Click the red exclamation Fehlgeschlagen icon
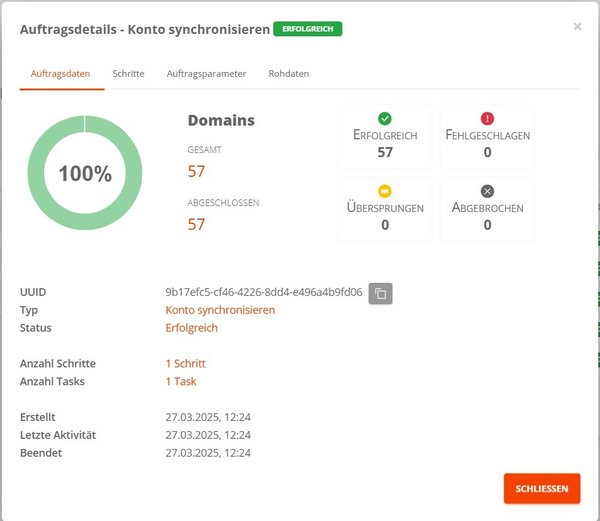This screenshot has width=600, height=521. (487, 118)
